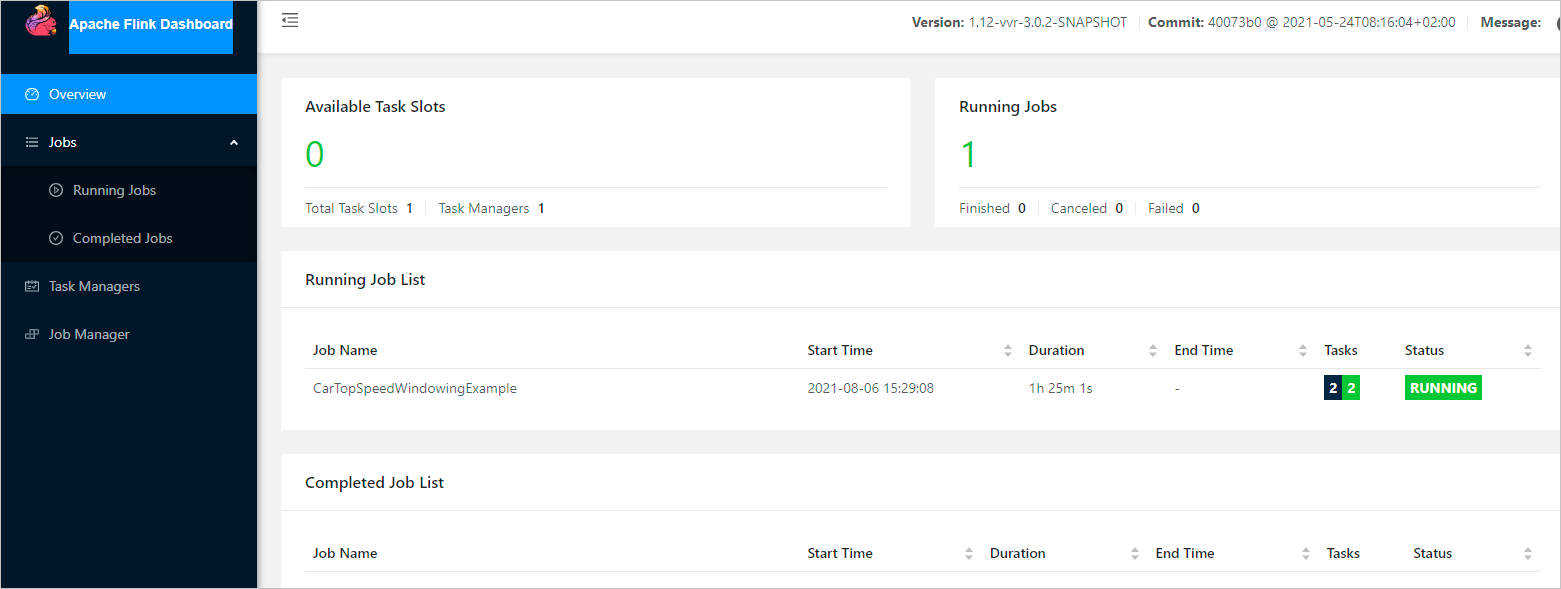The height and width of the screenshot is (589, 1561).
Task: Click the Job Manager sidebar icon
Action: [31, 333]
